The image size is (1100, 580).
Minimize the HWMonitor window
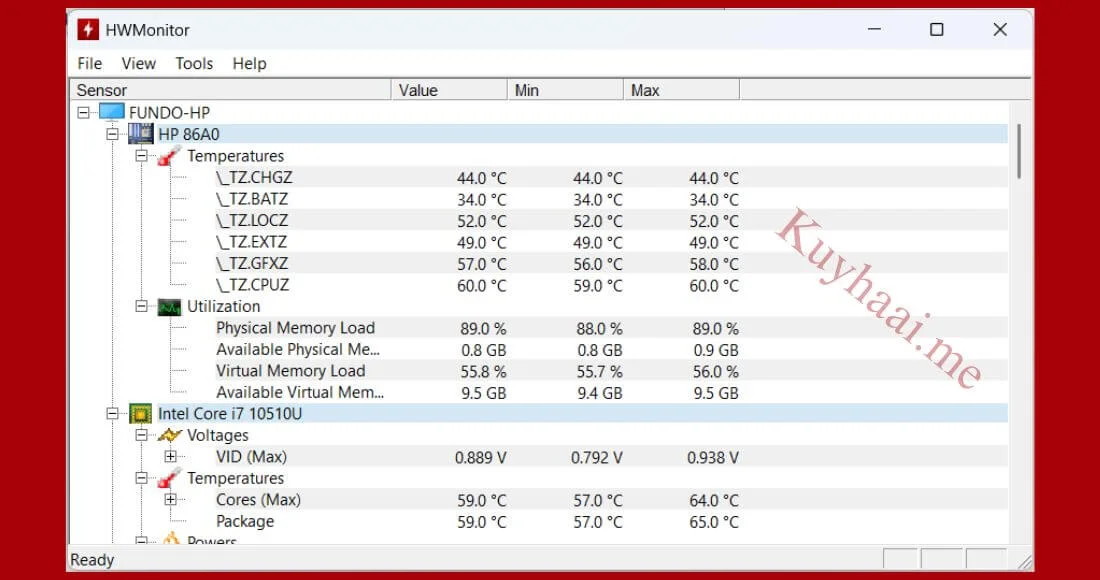click(874, 29)
